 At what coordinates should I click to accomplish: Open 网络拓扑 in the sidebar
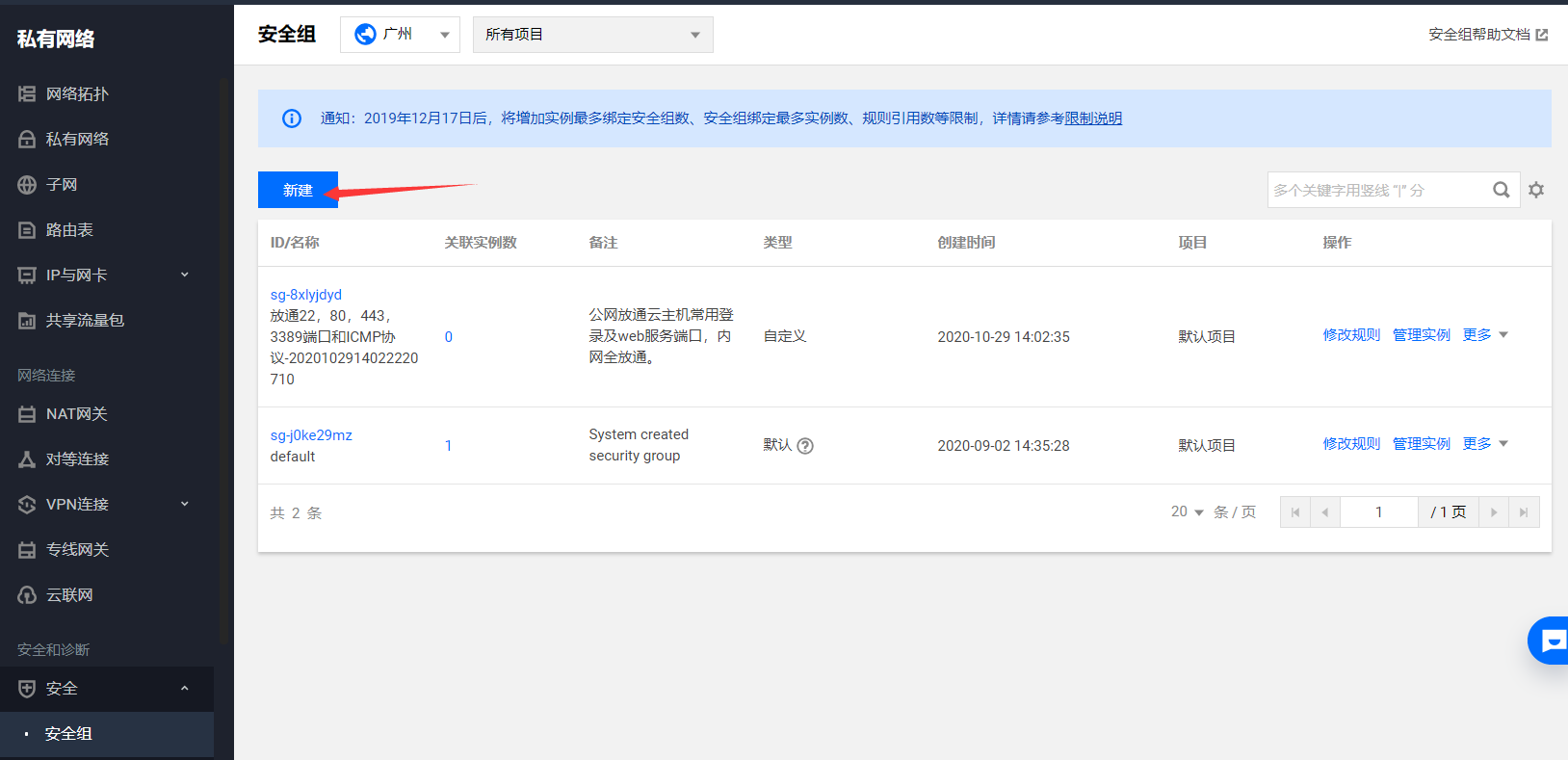(77, 94)
